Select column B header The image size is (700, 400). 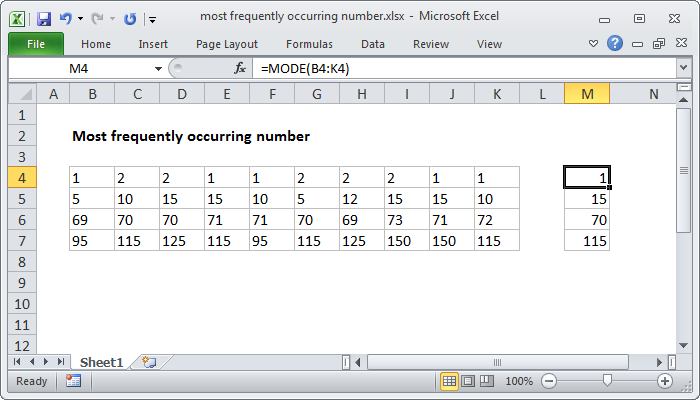pyautogui.click(x=92, y=94)
